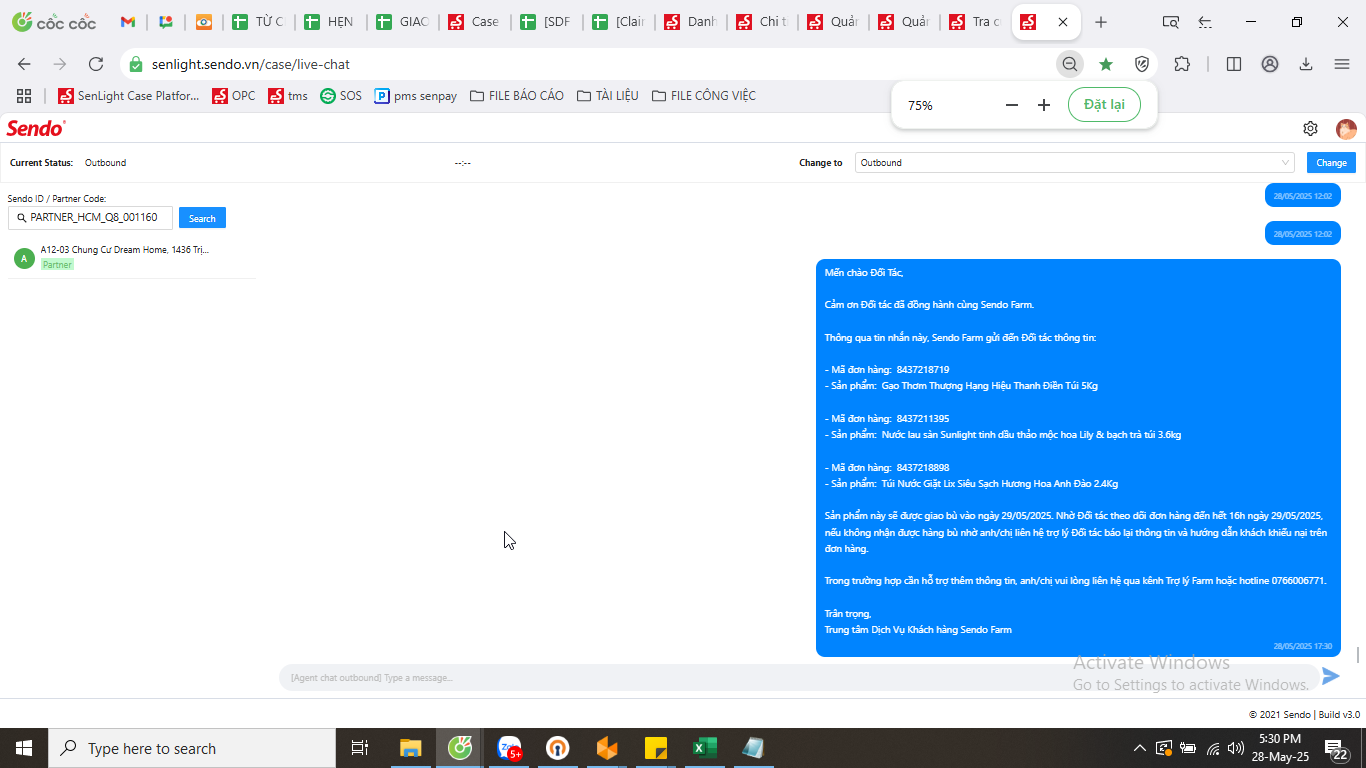The width and height of the screenshot is (1366, 768).
Task: Open the browser profile account icon
Action: click(1270, 64)
